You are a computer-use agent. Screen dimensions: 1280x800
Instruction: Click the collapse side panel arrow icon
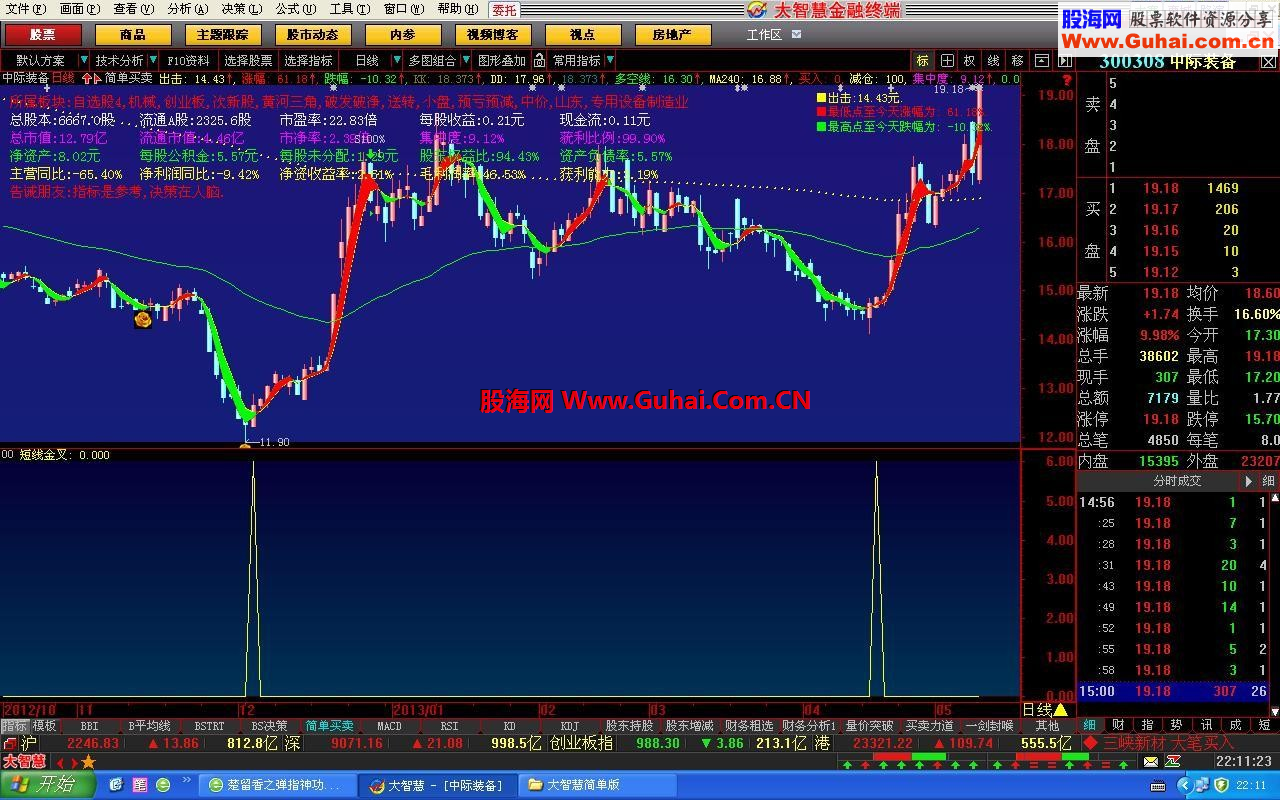pyautogui.click(x=1063, y=61)
